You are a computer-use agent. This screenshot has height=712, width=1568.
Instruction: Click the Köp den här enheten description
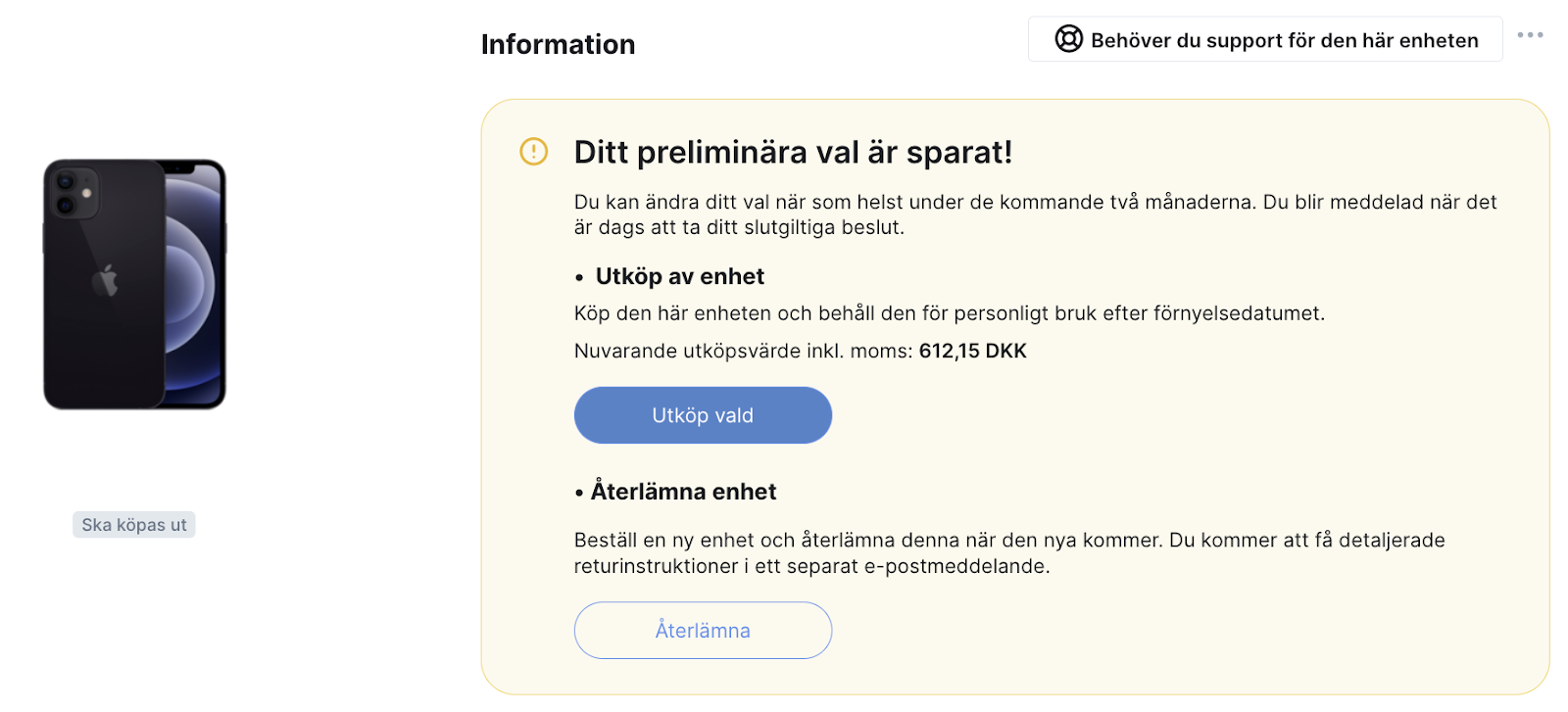[x=950, y=313]
